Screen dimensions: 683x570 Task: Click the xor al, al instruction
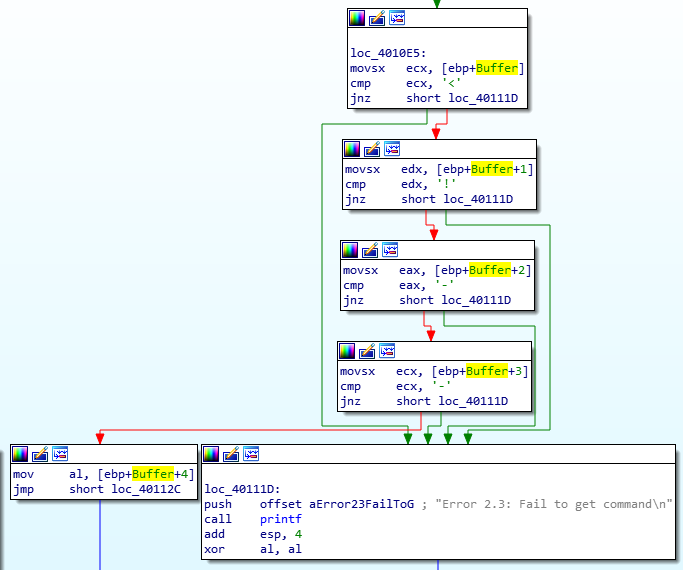coord(253,549)
